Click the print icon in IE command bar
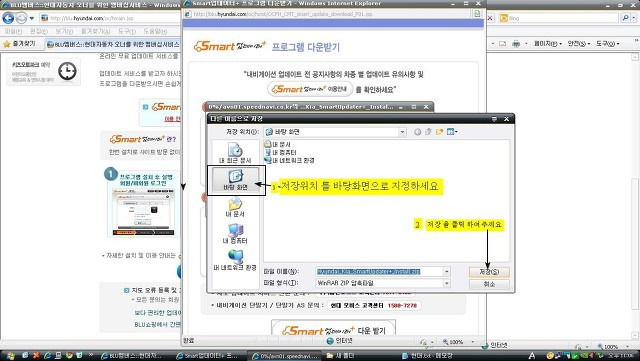Screen dimensions: 640x361 [516, 43]
